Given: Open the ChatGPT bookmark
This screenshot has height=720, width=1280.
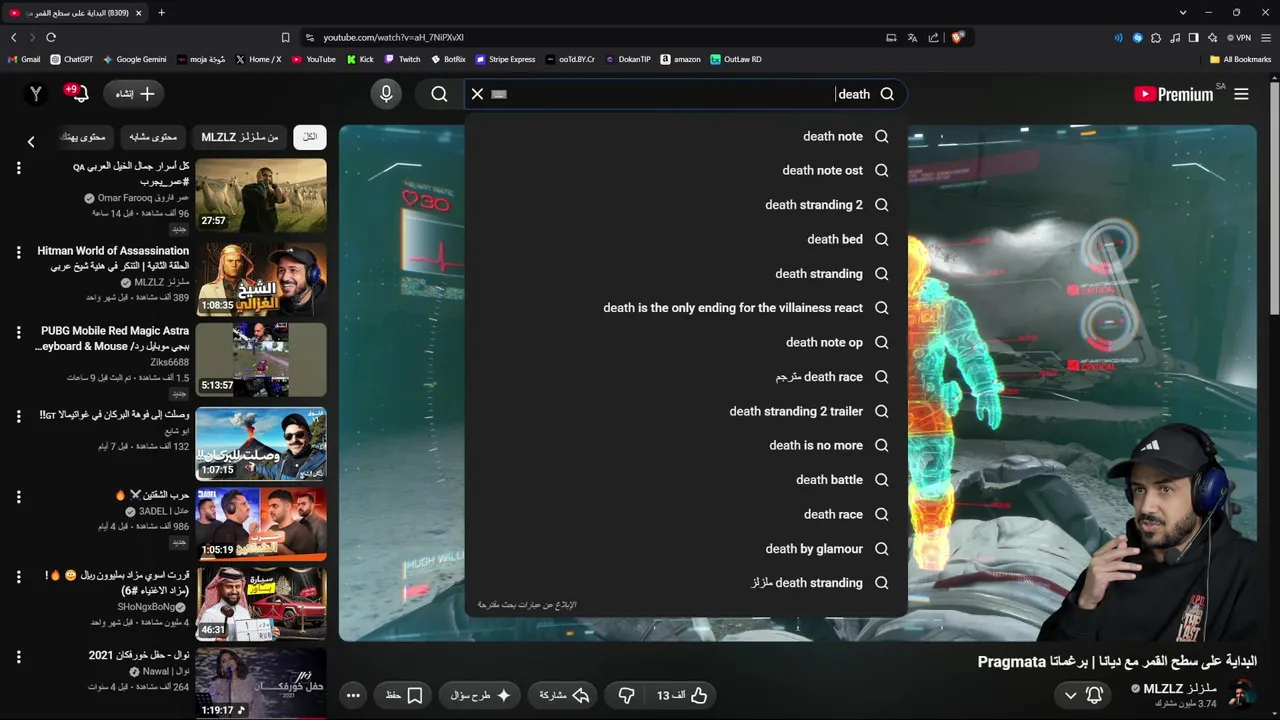Looking at the screenshot, I should [x=72, y=59].
